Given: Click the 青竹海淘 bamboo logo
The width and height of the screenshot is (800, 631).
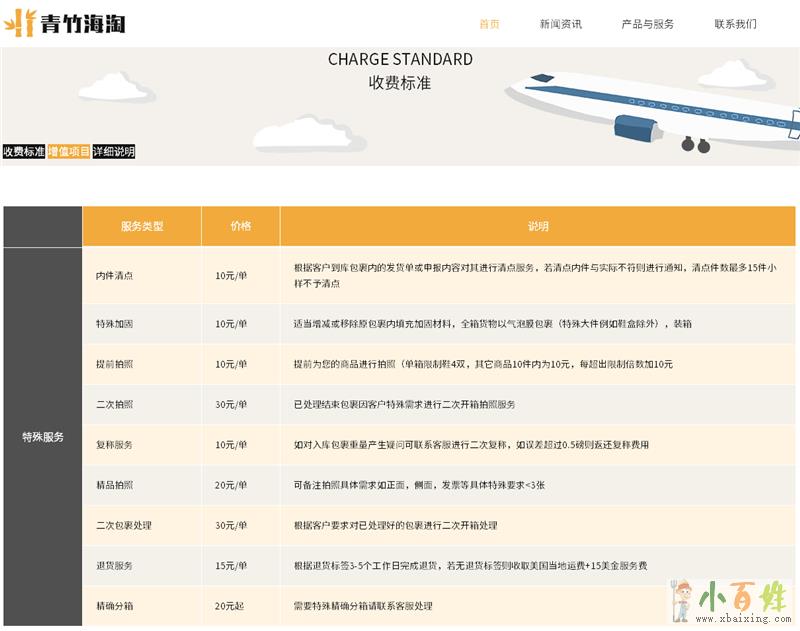Looking at the screenshot, I should pyautogui.click(x=65, y=24).
